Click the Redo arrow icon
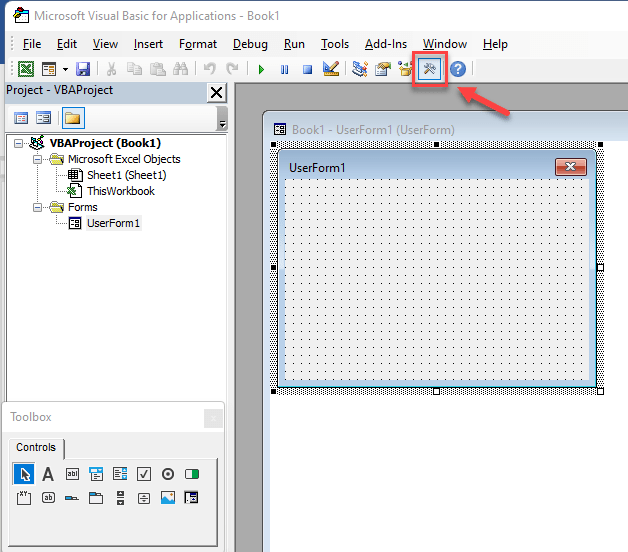This screenshot has width=628, height=552. (x=232, y=69)
